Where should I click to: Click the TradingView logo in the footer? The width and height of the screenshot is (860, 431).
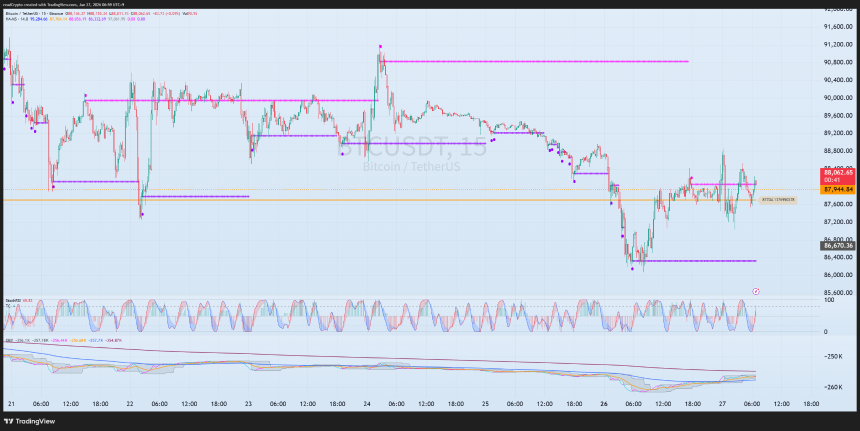[x=29, y=421]
